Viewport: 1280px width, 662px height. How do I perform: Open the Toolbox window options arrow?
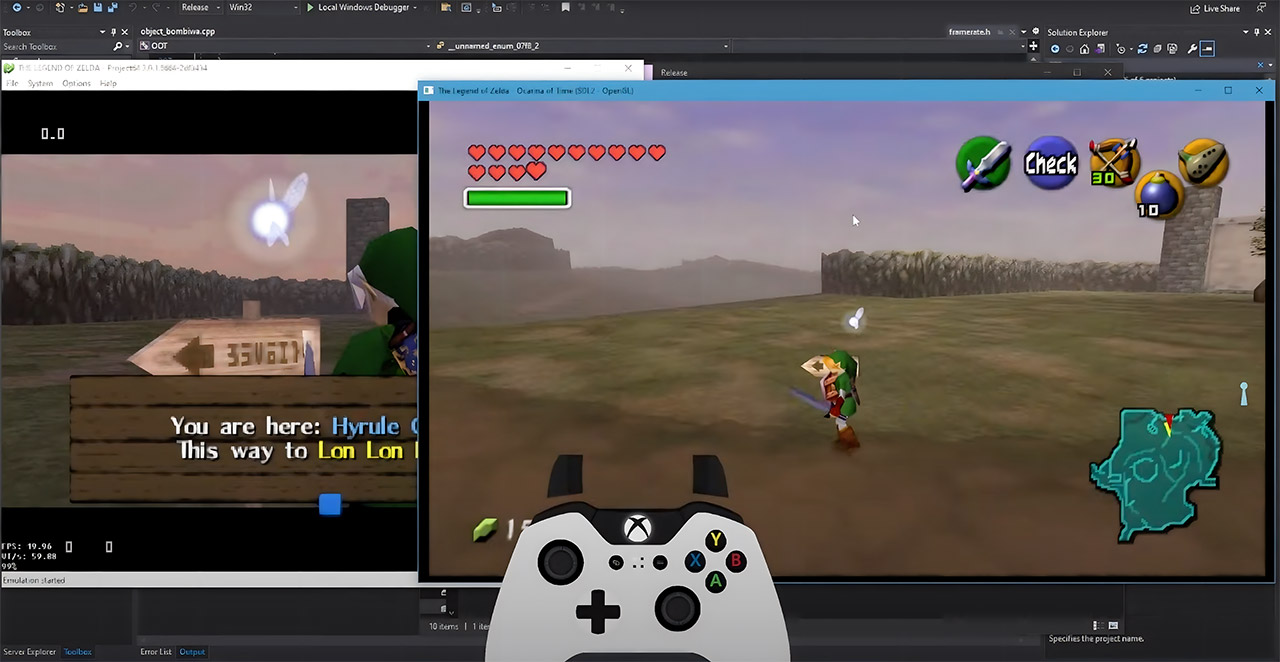pyautogui.click(x=102, y=32)
